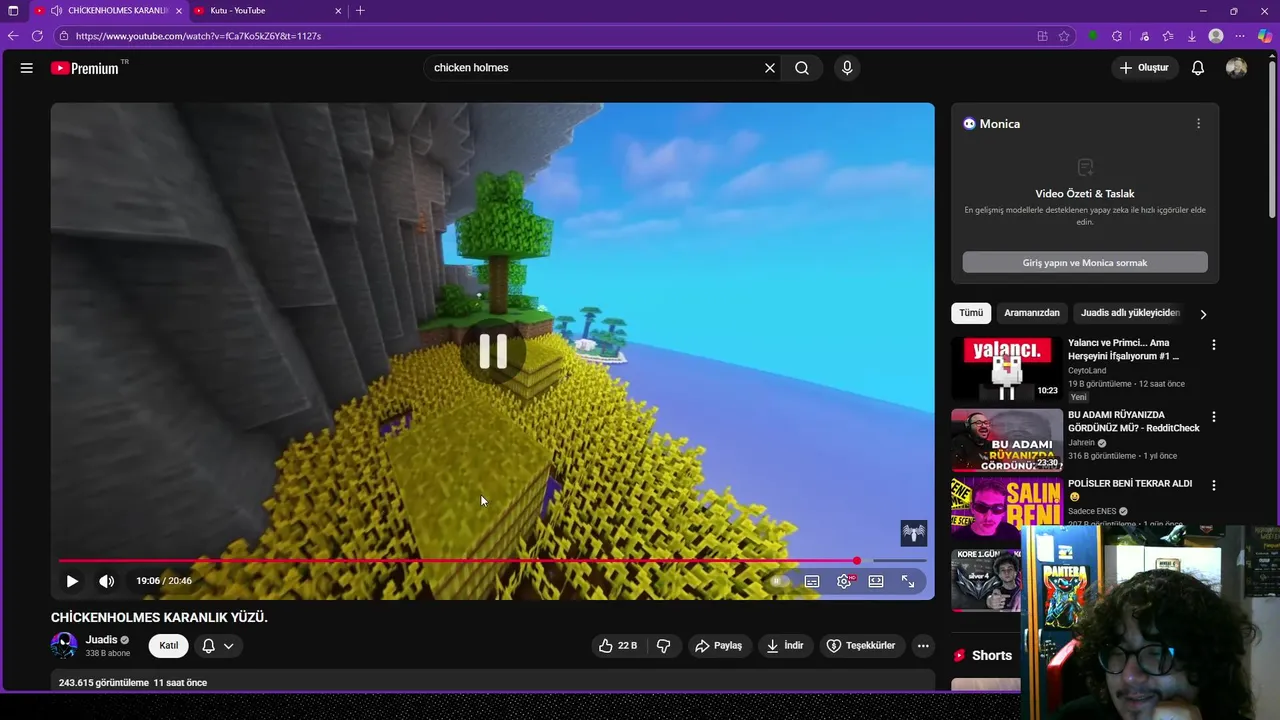
Task: Open Monica panel options menu
Action: click(x=1198, y=124)
